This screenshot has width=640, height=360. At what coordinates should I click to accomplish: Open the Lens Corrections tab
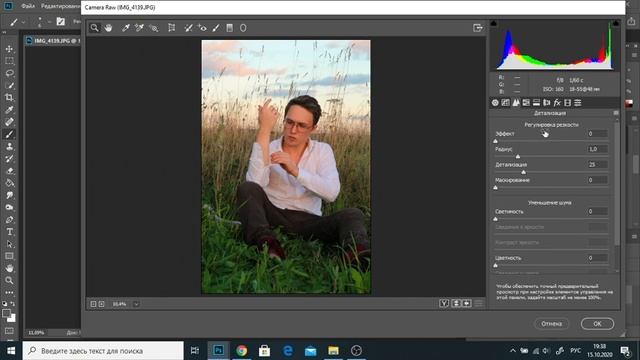pos(547,103)
